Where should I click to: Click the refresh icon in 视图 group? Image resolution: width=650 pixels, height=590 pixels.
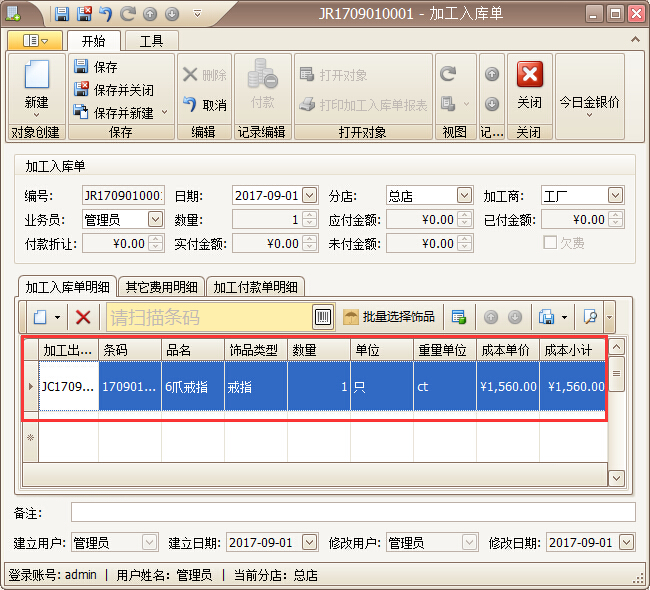pos(448,74)
